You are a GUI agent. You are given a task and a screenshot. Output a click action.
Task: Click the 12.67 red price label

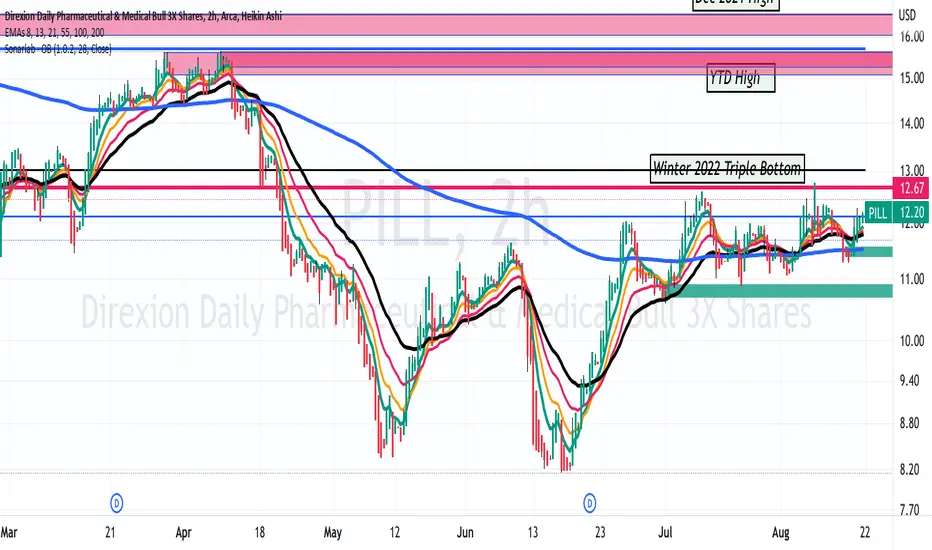912,188
